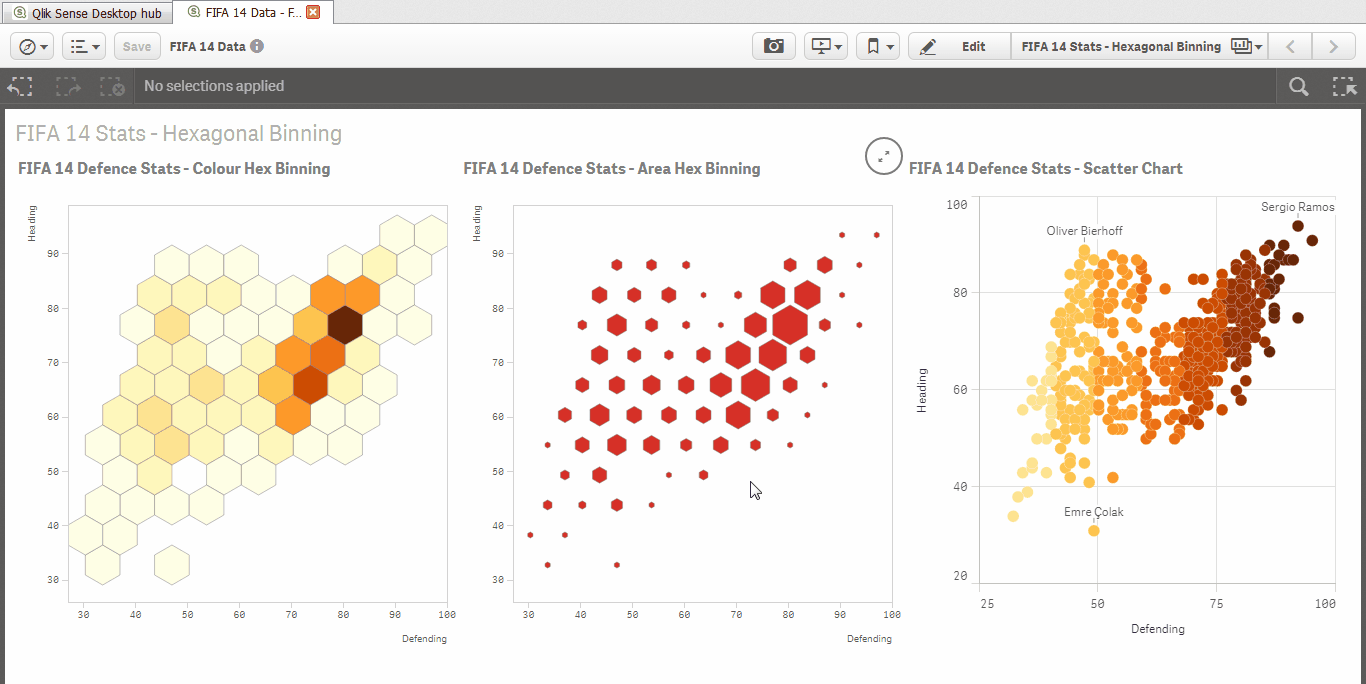
Task: Expand Area Hex Binning chart to fullscreen
Action: click(x=883, y=155)
